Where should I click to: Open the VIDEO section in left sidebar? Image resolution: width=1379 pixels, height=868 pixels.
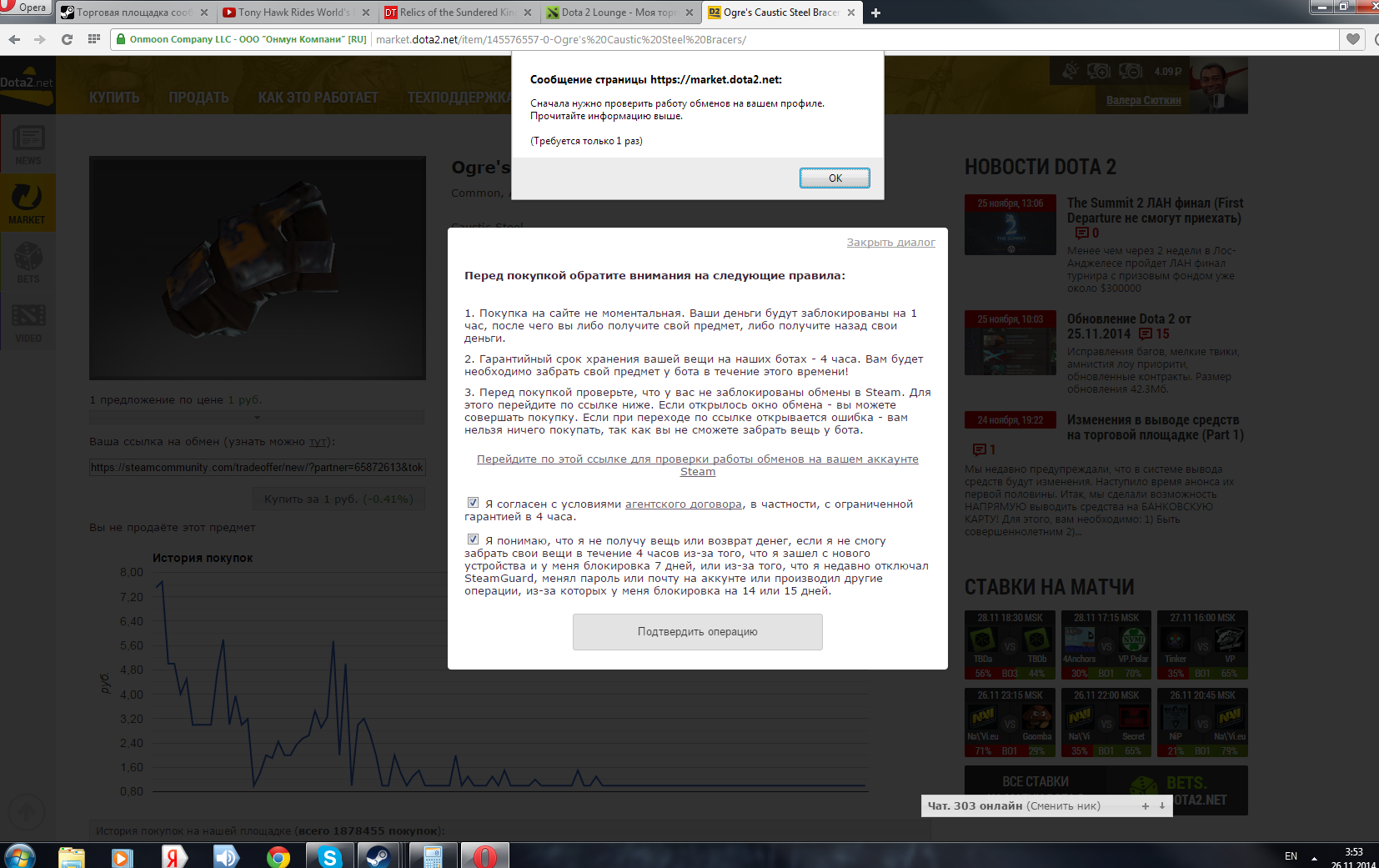click(28, 322)
